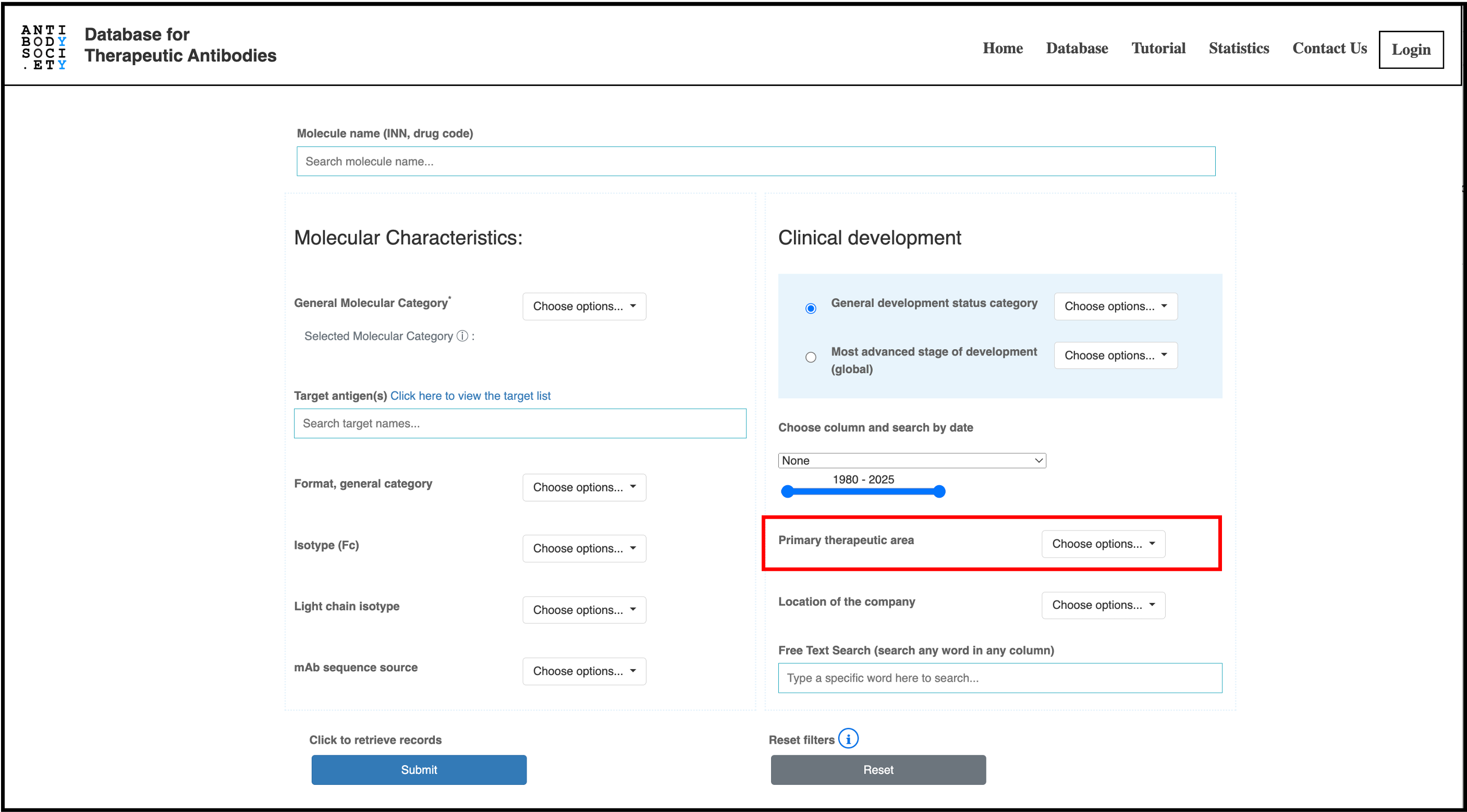1467x812 pixels.
Task: Select the General development status category radio button
Action: pos(810,307)
